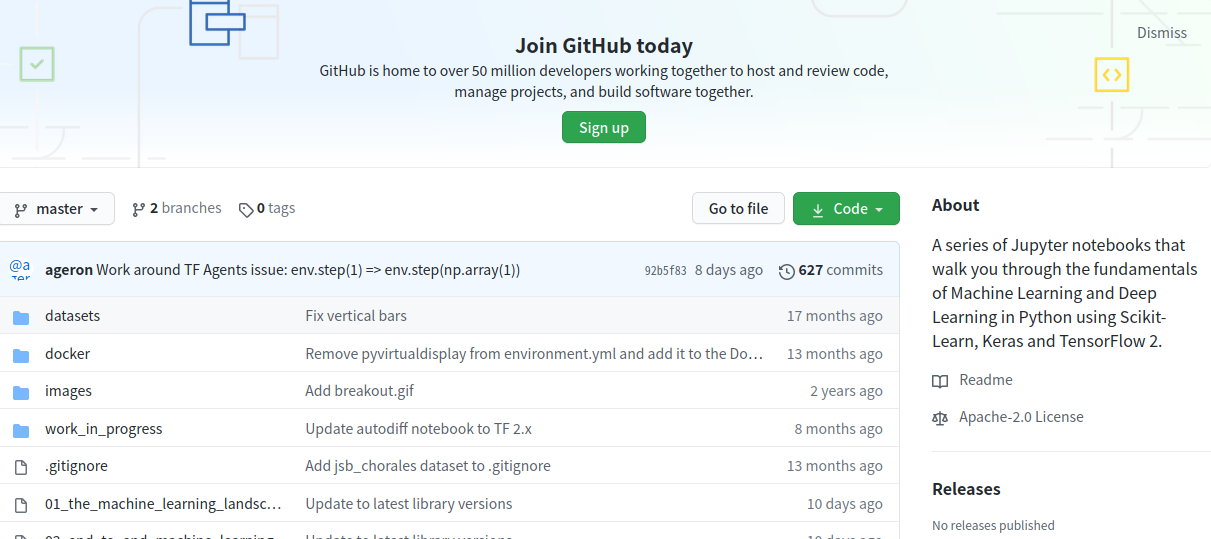The image size is (1211, 539).
Task: Open the green Code dropdown
Action: [846, 209]
